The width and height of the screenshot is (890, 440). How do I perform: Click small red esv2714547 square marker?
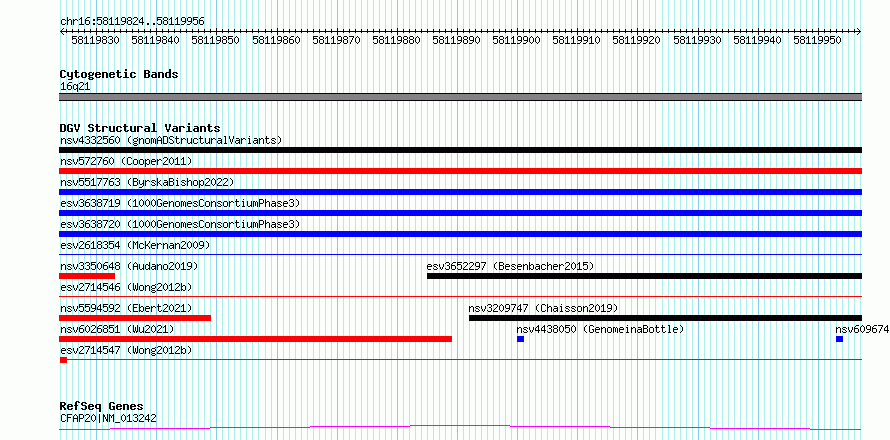point(63,360)
